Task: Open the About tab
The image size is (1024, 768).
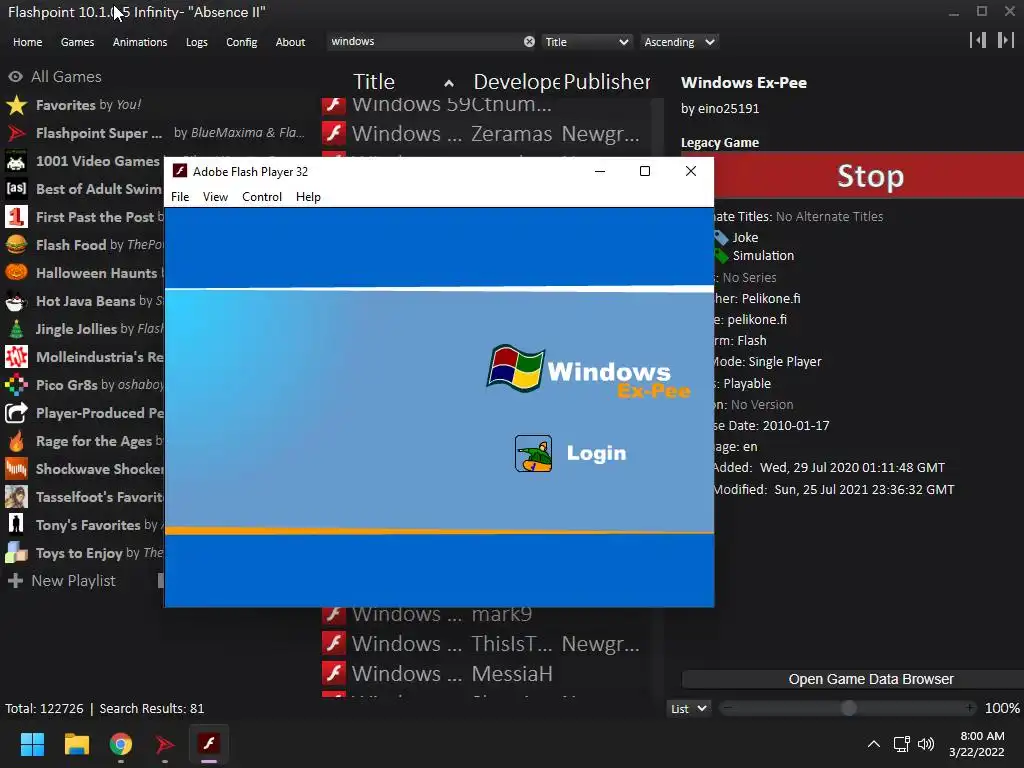Action: [x=290, y=42]
